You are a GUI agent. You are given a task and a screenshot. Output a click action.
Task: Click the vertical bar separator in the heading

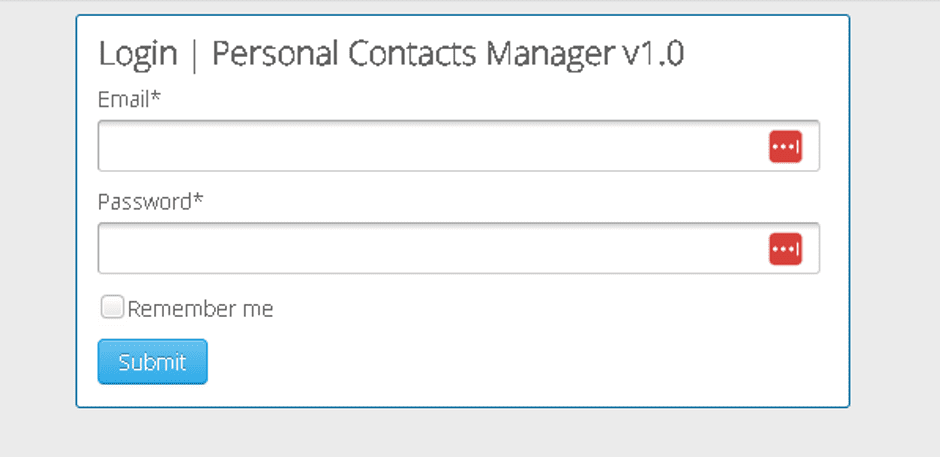pos(194,56)
